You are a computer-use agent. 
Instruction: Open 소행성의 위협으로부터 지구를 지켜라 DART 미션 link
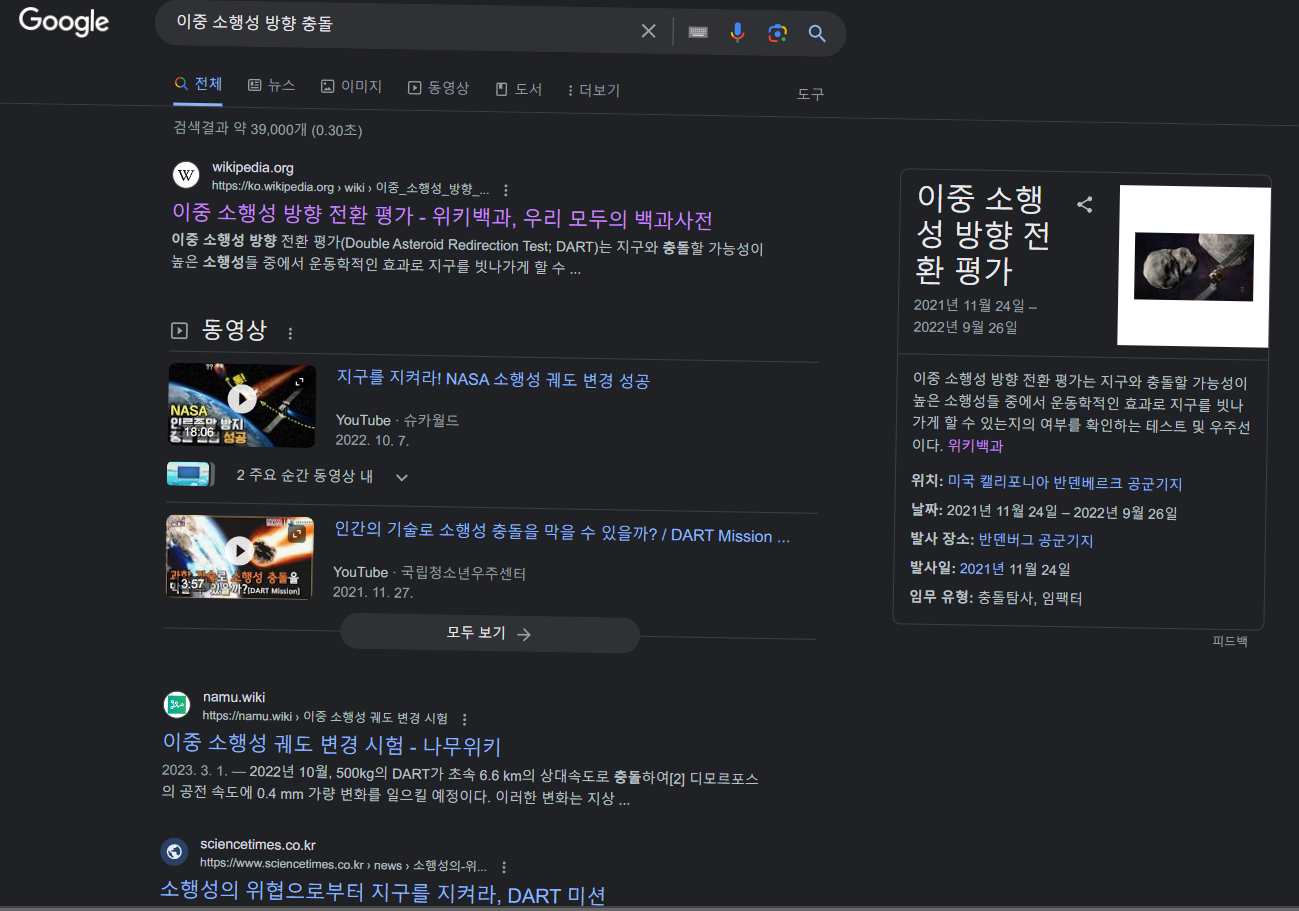tap(383, 894)
